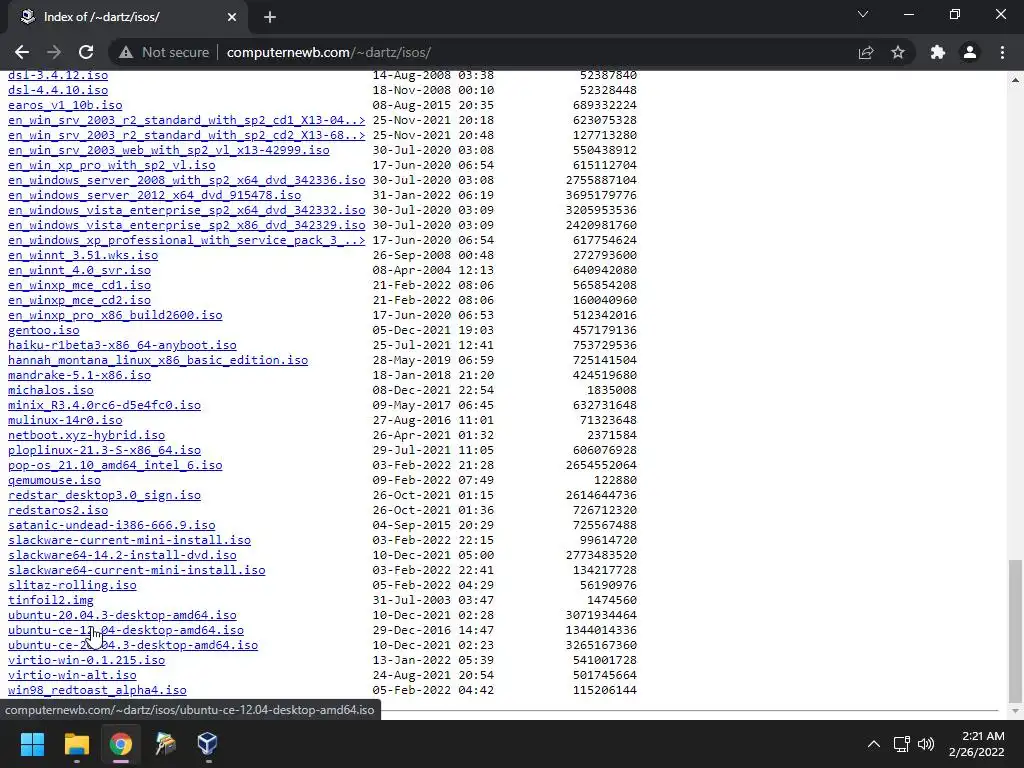Download ubuntu-20.04.3-desktop-amd64.iso
The image size is (1024, 768).
click(122, 616)
